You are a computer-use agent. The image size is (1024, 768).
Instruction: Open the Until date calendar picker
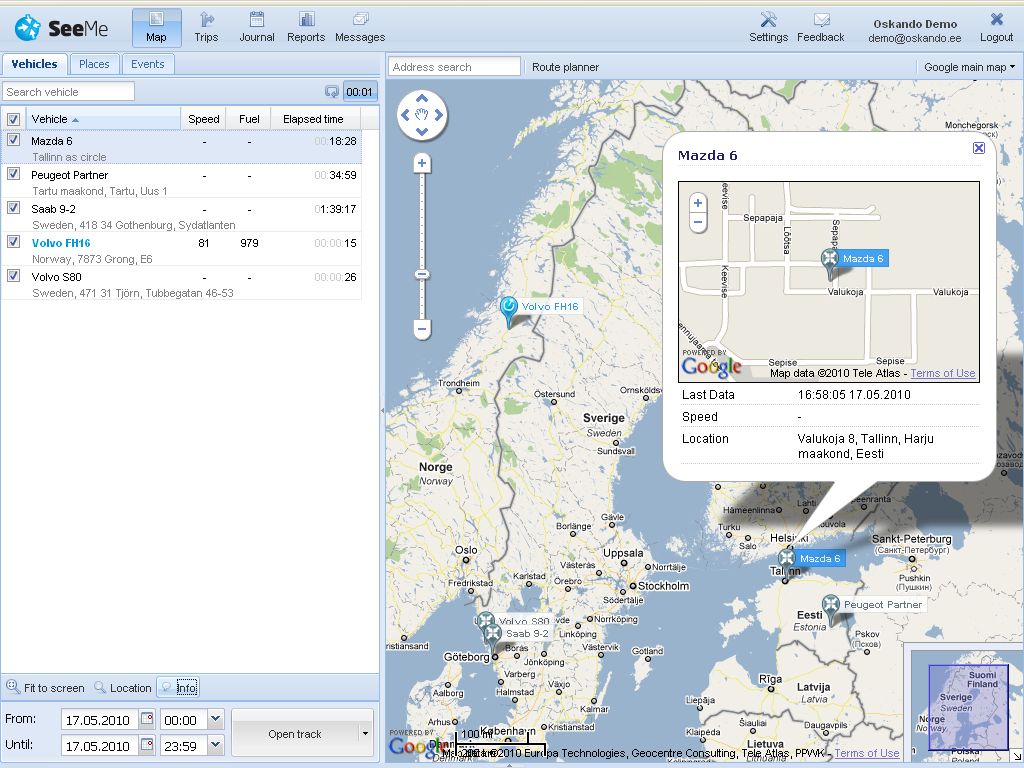148,744
